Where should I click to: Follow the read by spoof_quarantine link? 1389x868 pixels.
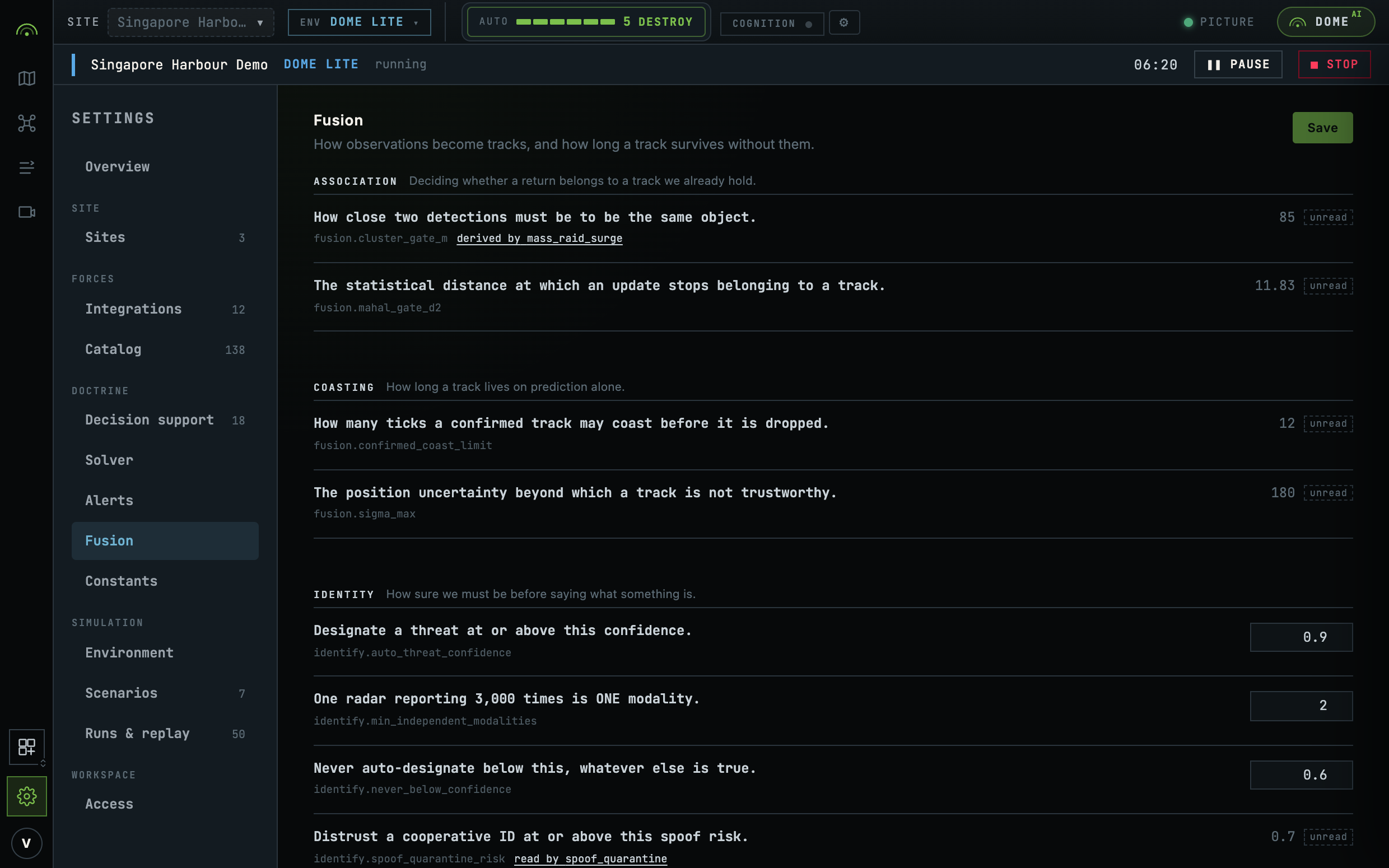click(590, 859)
